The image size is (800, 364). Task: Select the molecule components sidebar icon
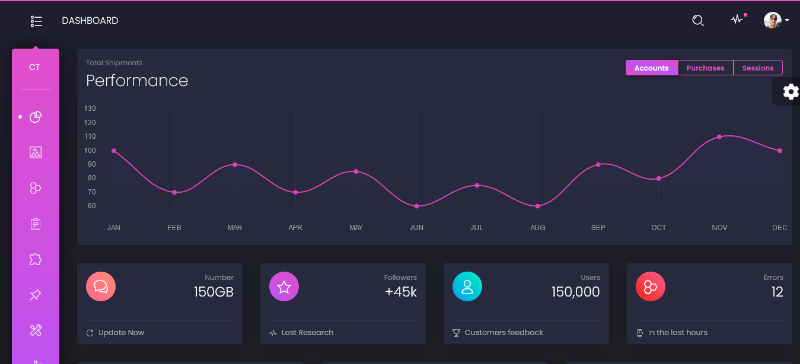click(x=35, y=188)
